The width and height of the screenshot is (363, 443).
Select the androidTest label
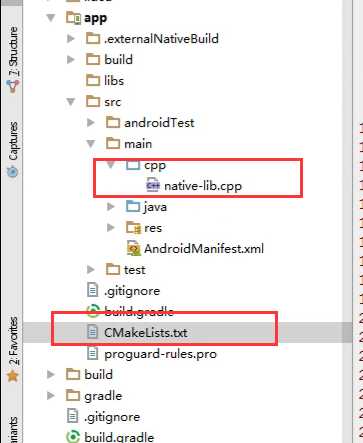tap(159, 123)
